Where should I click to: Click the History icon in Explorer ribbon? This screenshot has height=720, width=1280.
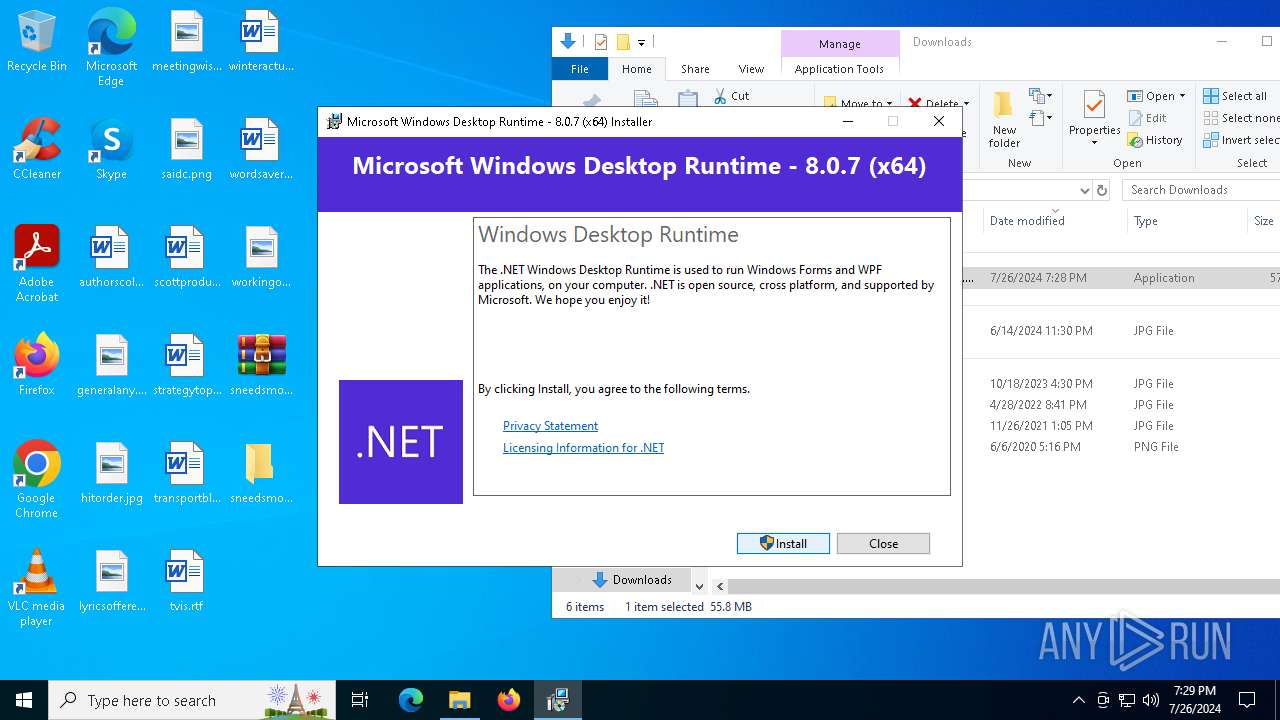[1135, 140]
